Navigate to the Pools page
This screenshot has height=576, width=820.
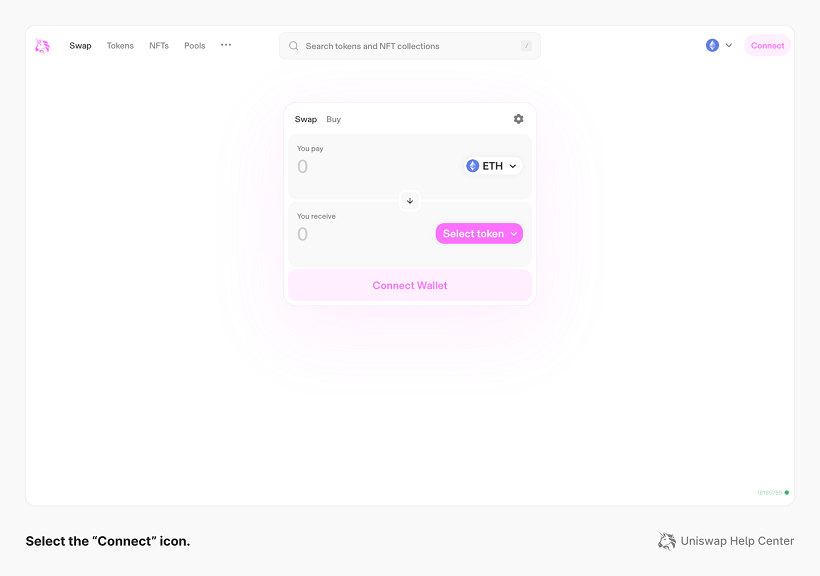pyautogui.click(x=195, y=46)
